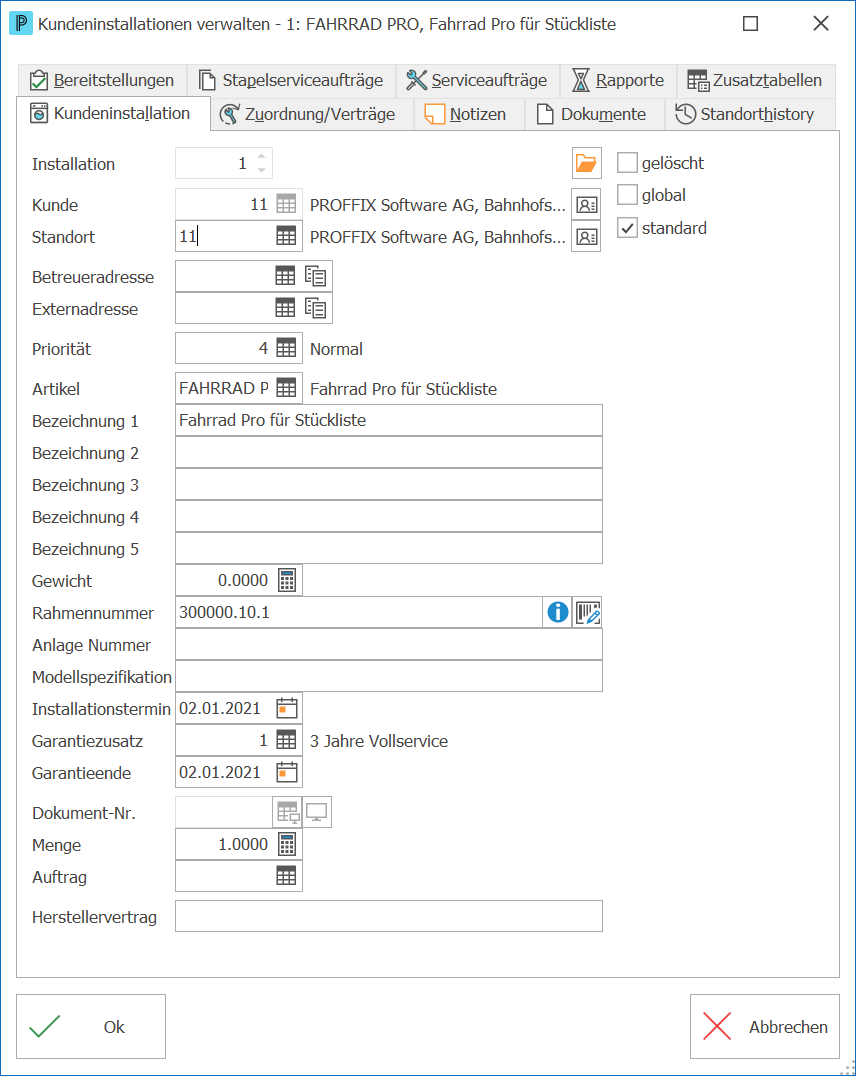Open the Standorthistory tab
The height and width of the screenshot is (1076, 856).
coord(750,114)
